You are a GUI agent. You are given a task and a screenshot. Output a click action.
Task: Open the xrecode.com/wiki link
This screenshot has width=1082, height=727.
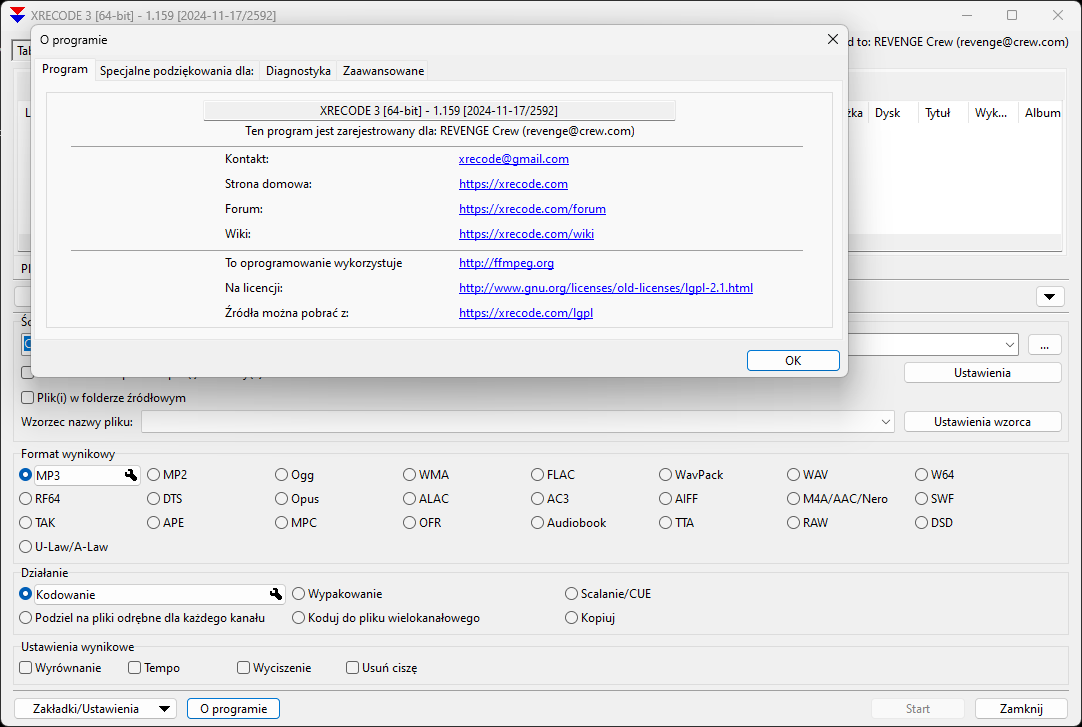point(527,234)
